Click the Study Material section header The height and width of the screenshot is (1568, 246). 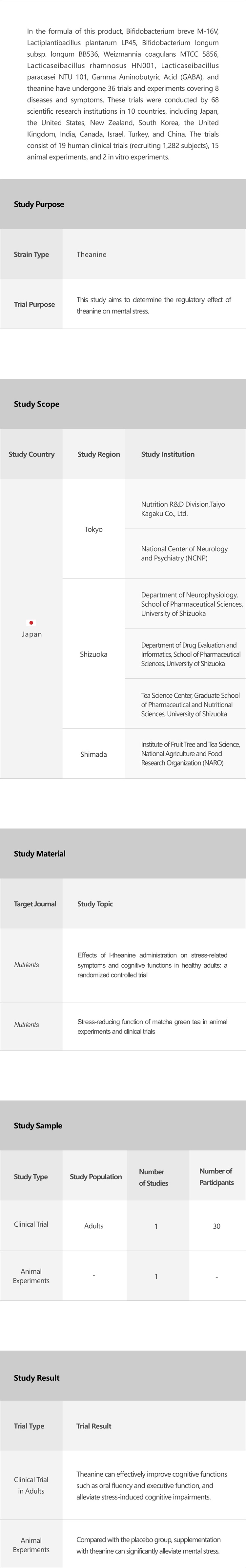click(40, 854)
